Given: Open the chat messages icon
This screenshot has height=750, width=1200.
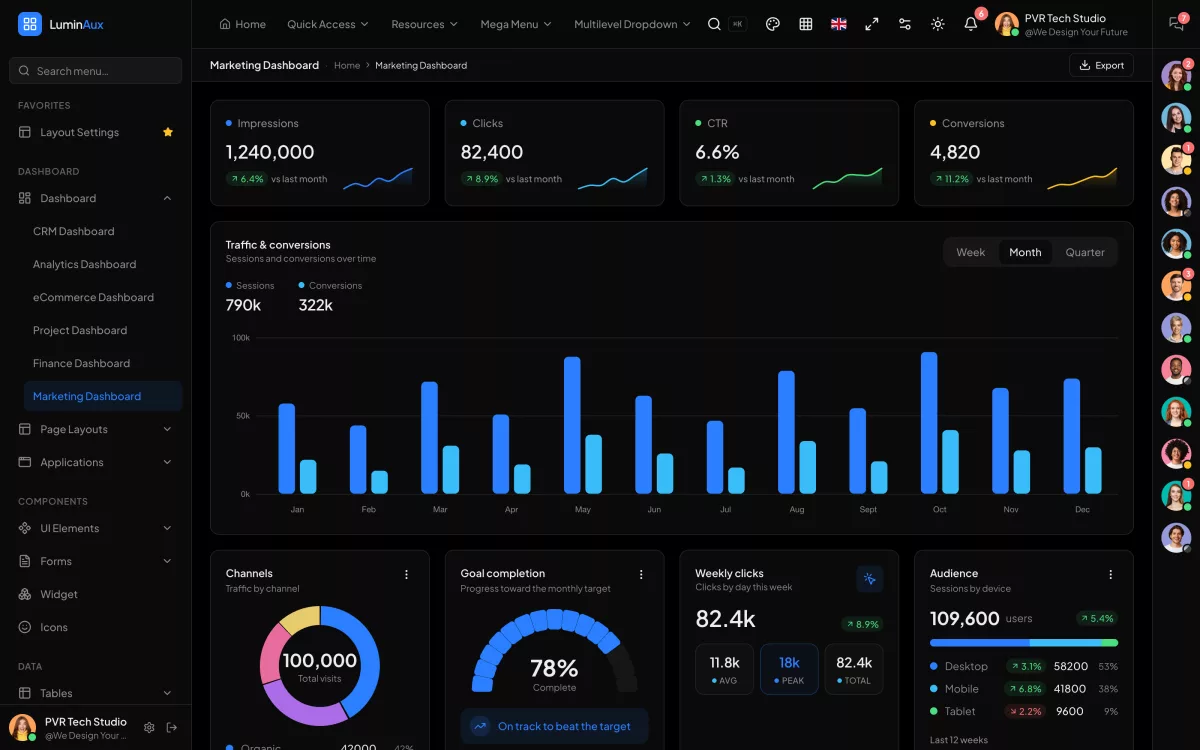Looking at the screenshot, I should 1176,24.
